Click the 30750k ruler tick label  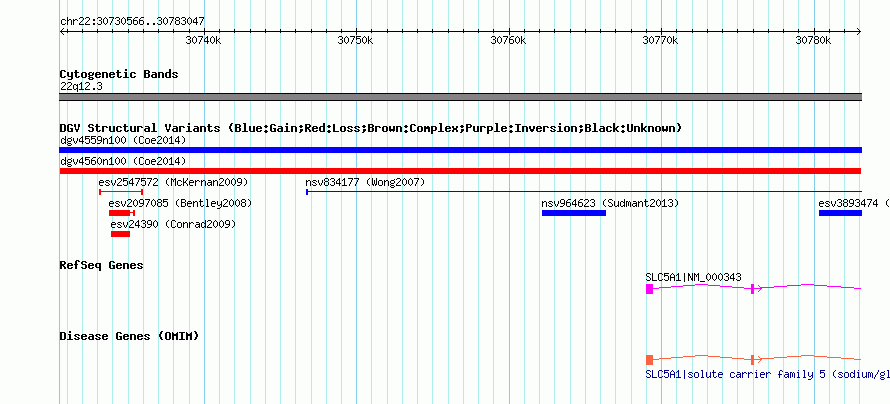coord(355,41)
